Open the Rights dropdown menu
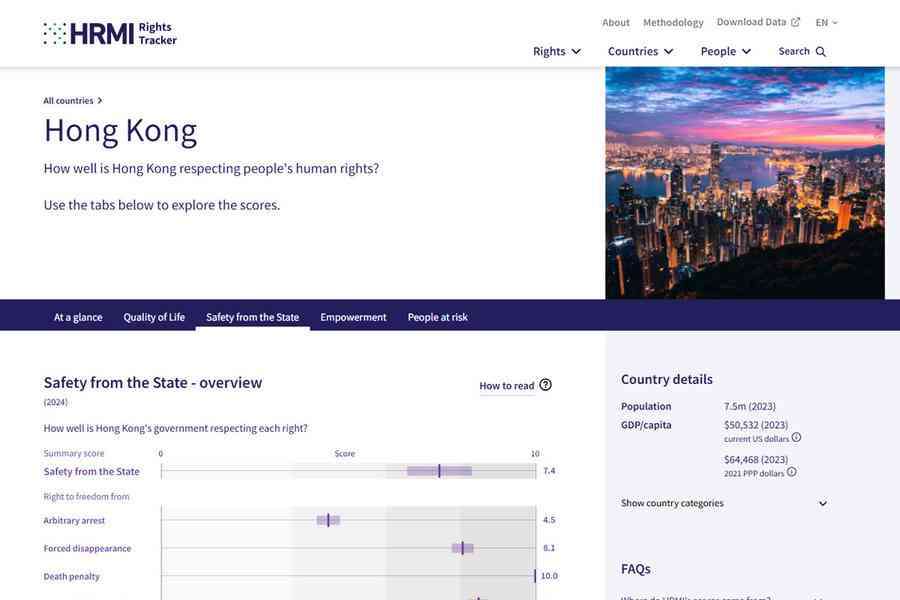The height and width of the screenshot is (600, 900). pyautogui.click(x=557, y=51)
